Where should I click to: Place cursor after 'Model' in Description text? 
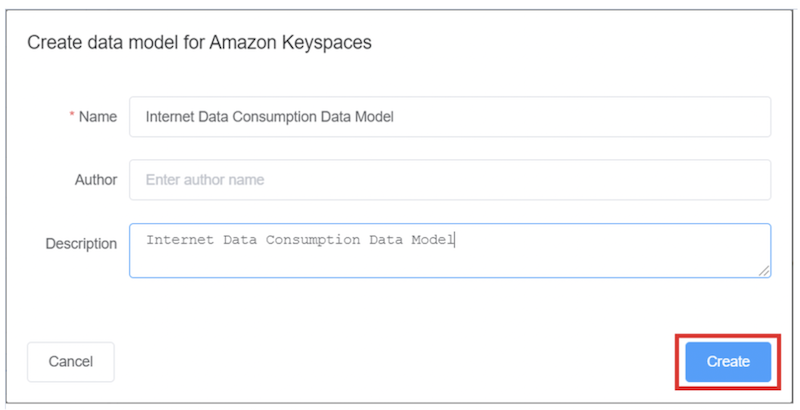coord(456,240)
